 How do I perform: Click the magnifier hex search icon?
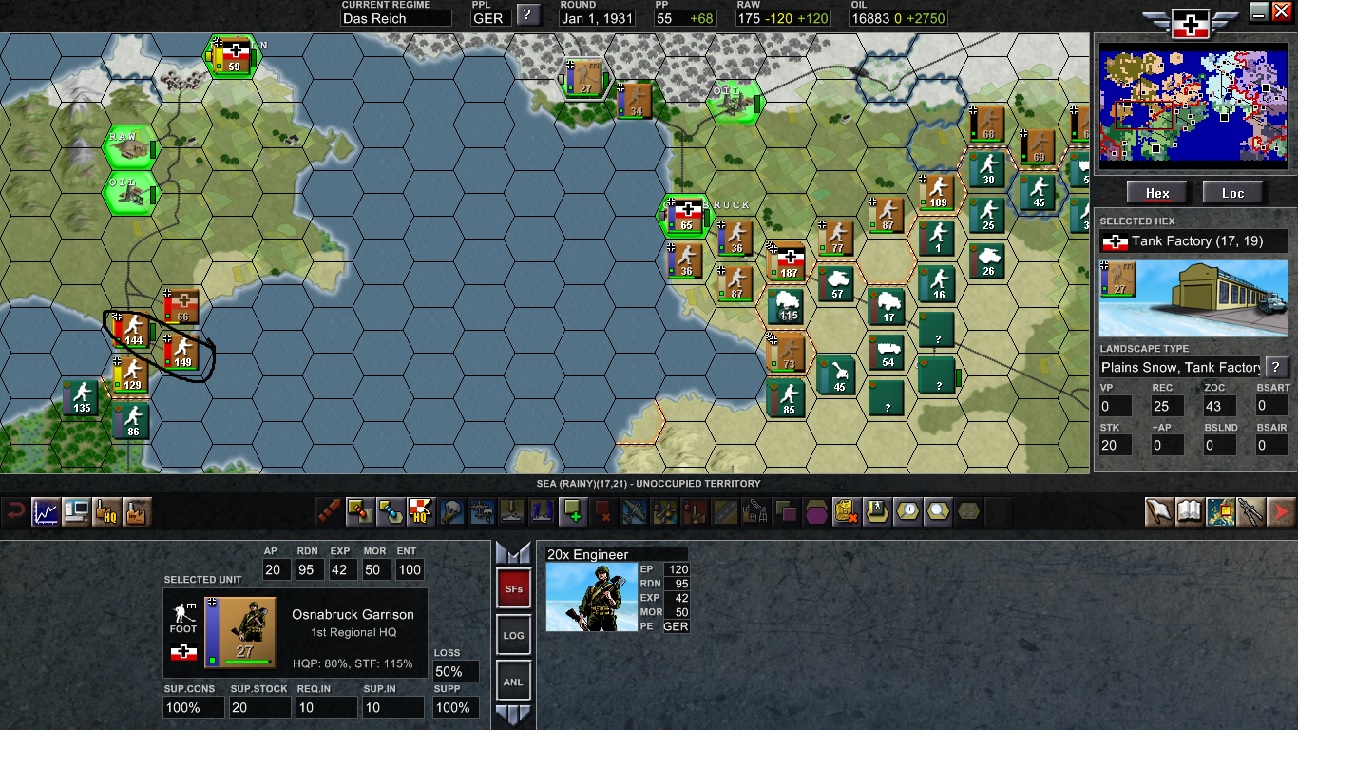tap(938, 513)
